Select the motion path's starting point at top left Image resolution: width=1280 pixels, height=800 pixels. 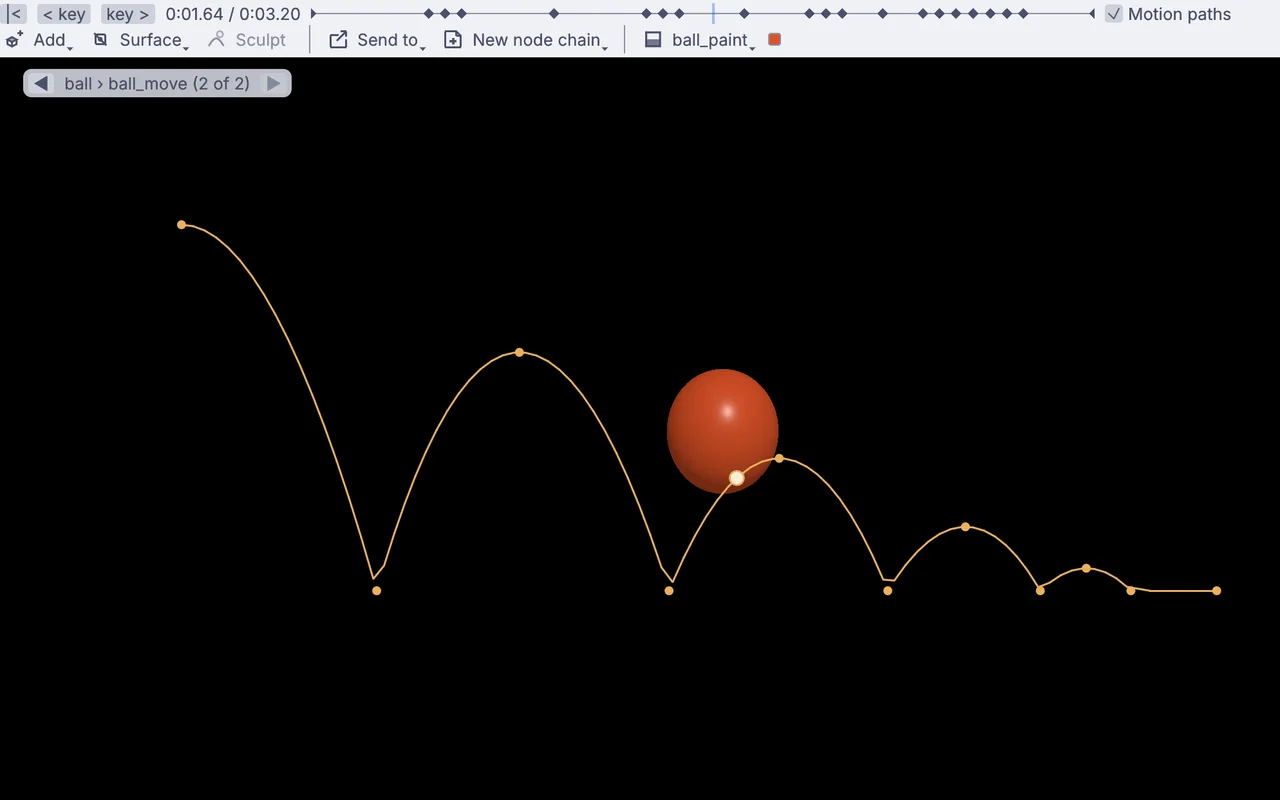[181, 224]
